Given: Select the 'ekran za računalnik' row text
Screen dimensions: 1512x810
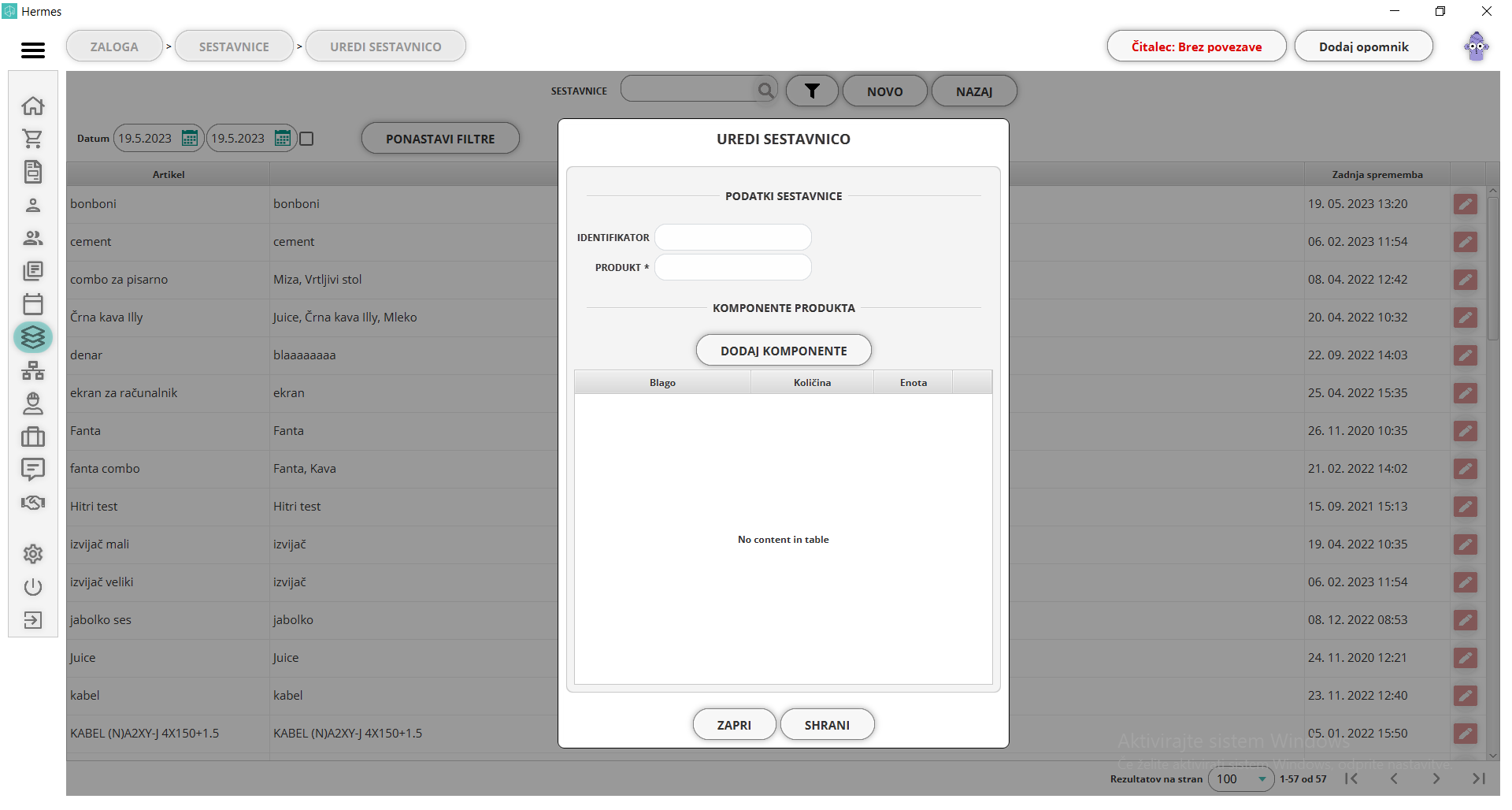Looking at the screenshot, I should (x=124, y=393).
